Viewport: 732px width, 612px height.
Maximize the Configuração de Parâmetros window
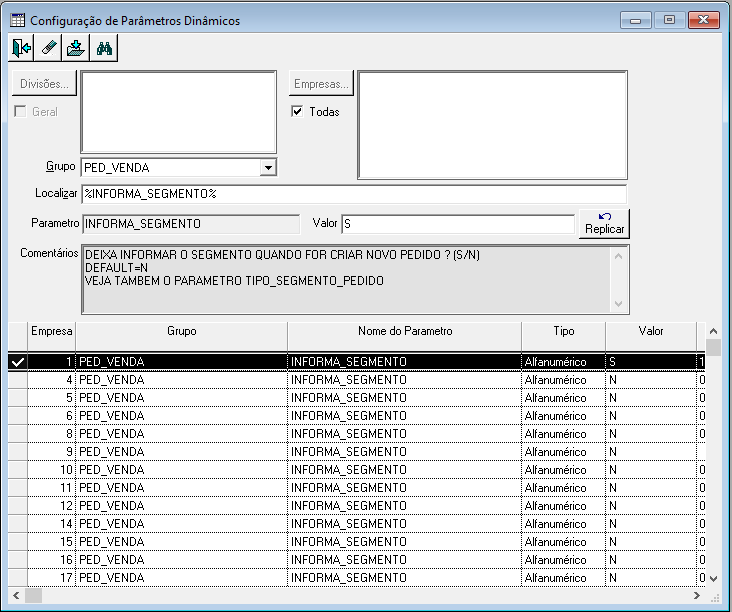(x=669, y=20)
